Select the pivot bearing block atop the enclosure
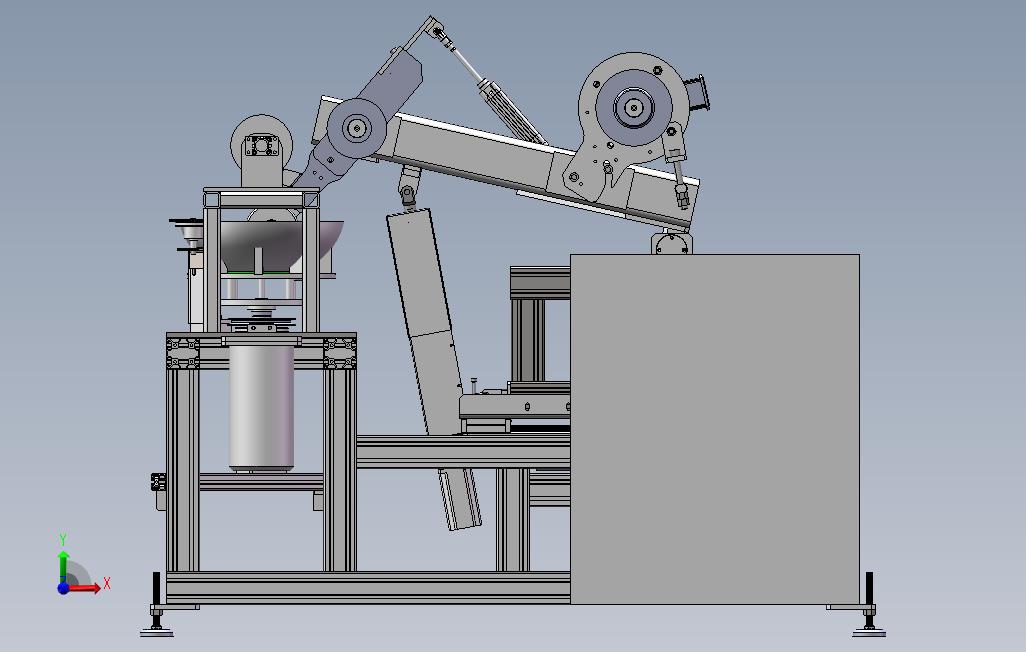 point(671,242)
